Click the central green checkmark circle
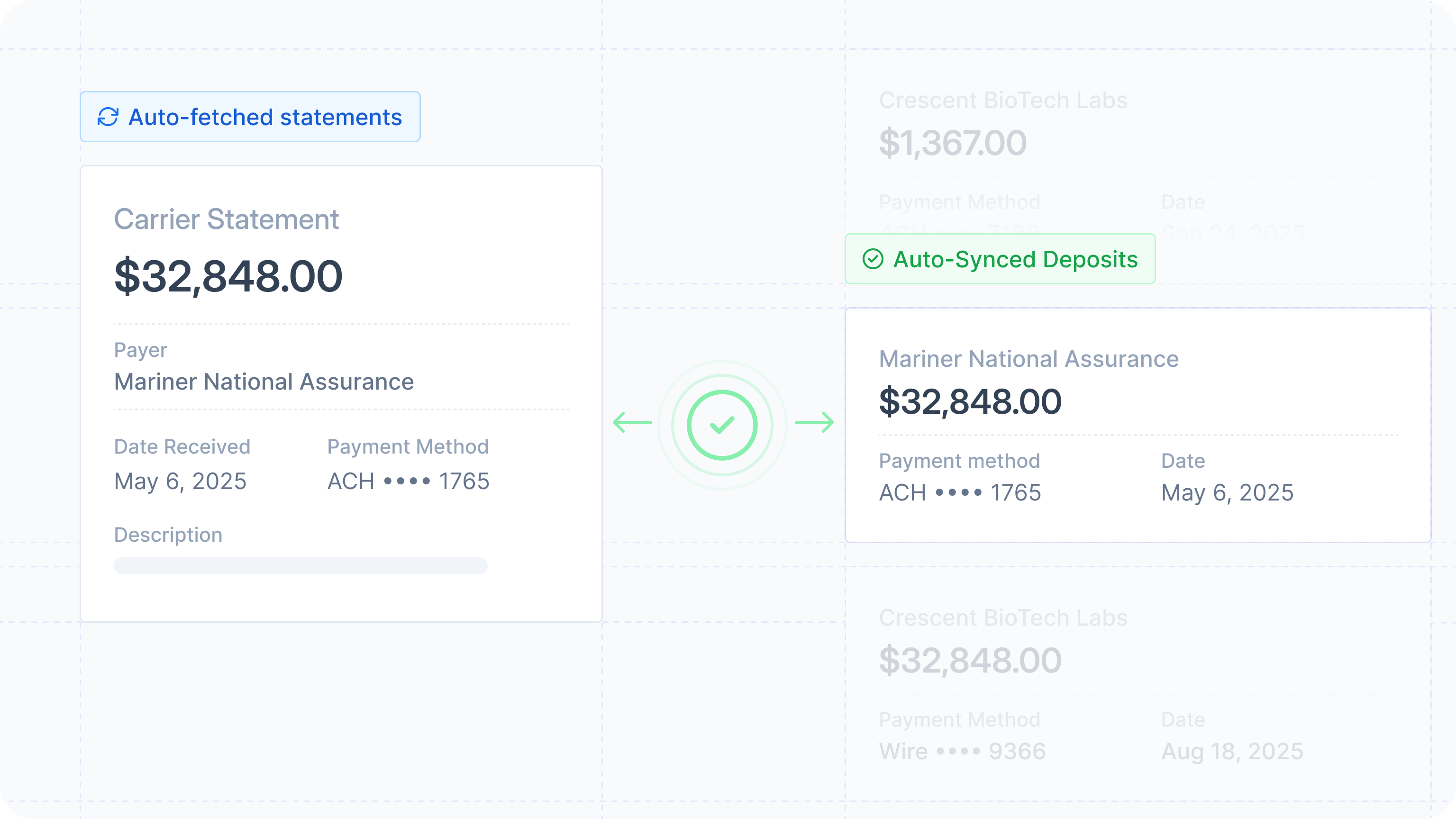The height and width of the screenshot is (819, 1456). [722, 425]
